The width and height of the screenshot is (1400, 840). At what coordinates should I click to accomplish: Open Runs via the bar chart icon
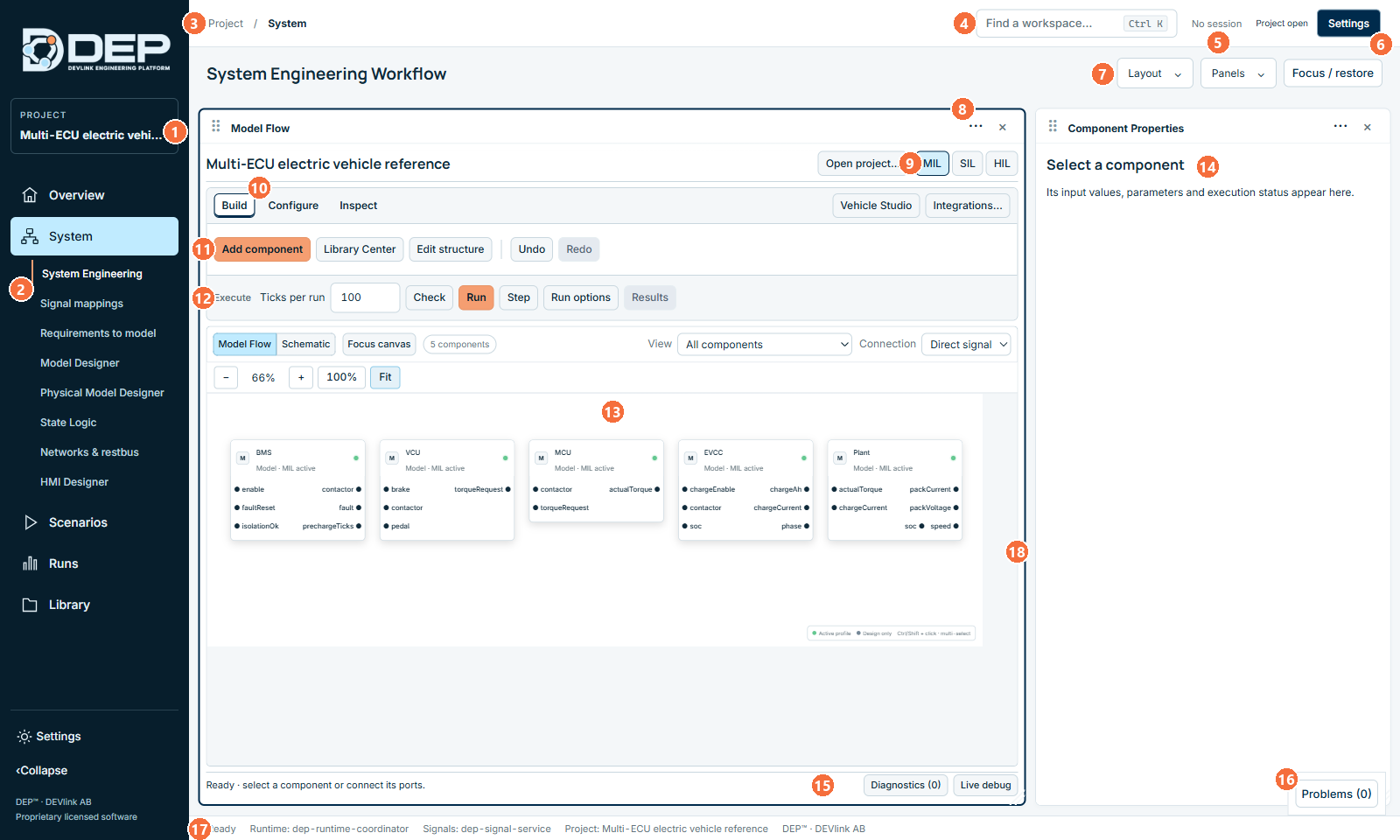tap(30, 563)
